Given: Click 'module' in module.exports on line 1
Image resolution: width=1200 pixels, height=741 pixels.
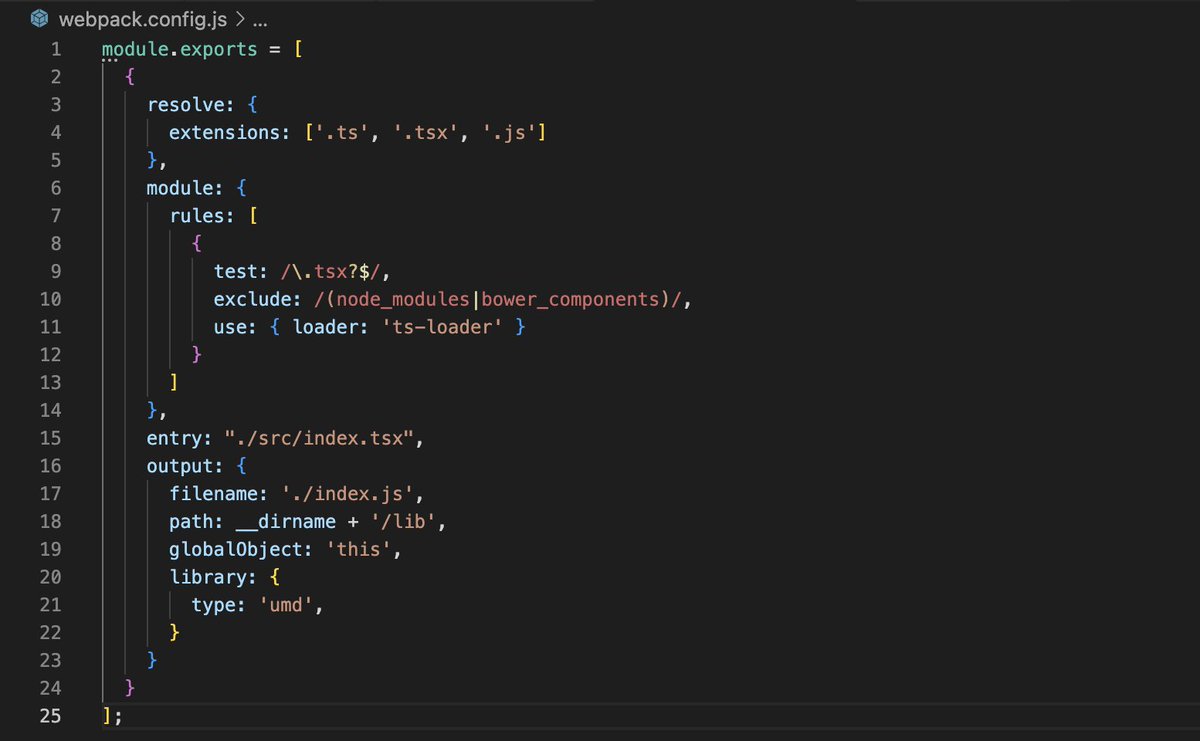Looking at the screenshot, I should (x=135, y=49).
